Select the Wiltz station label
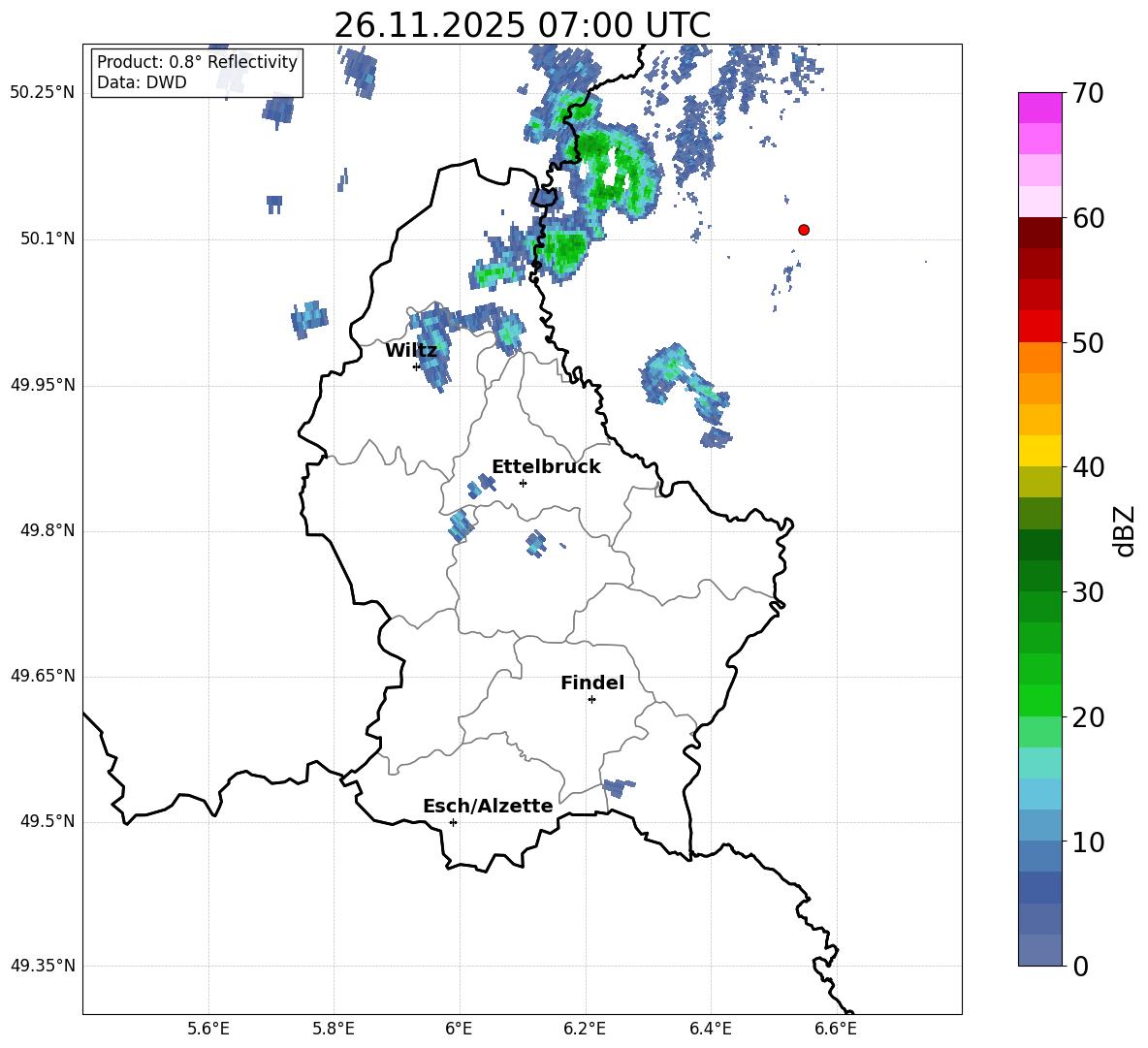This screenshot has width=1148, height=1048. point(411,351)
